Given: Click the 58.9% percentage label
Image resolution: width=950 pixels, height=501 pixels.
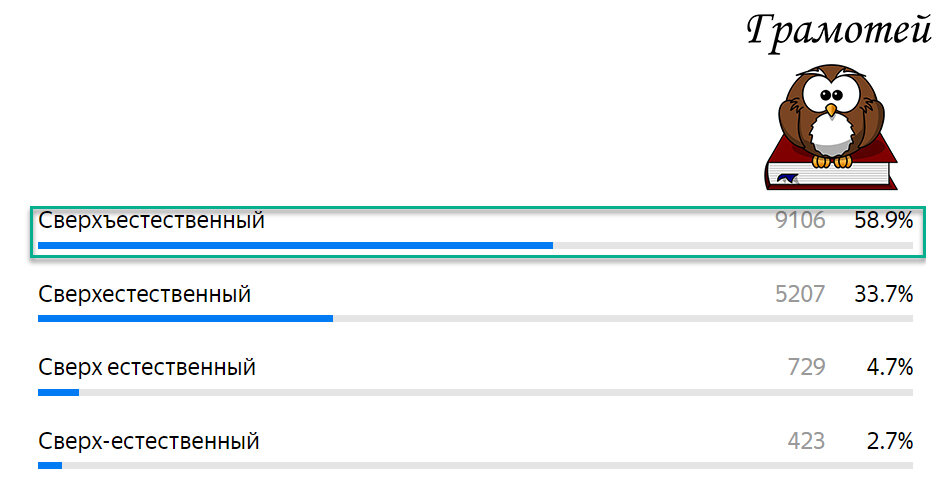Looking at the screenshot, I should pos(883,221).
